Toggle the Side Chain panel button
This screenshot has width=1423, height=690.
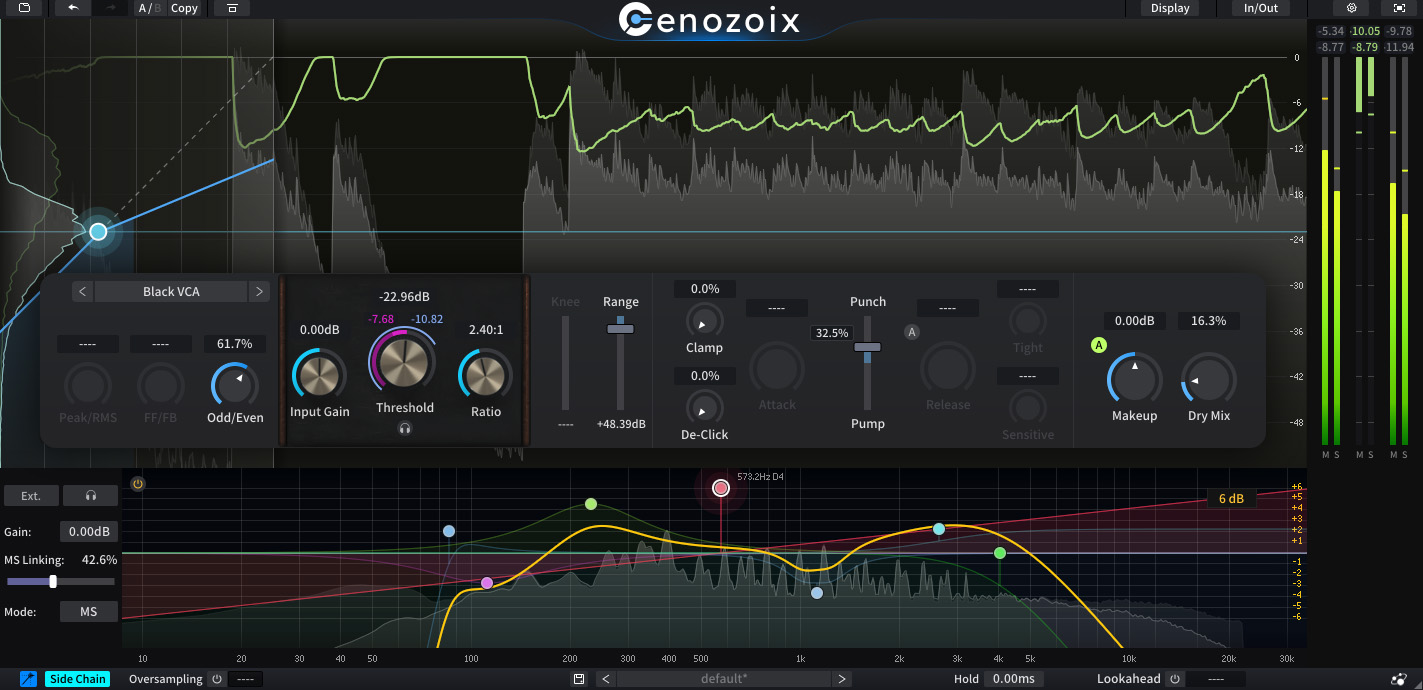[78, 679]
